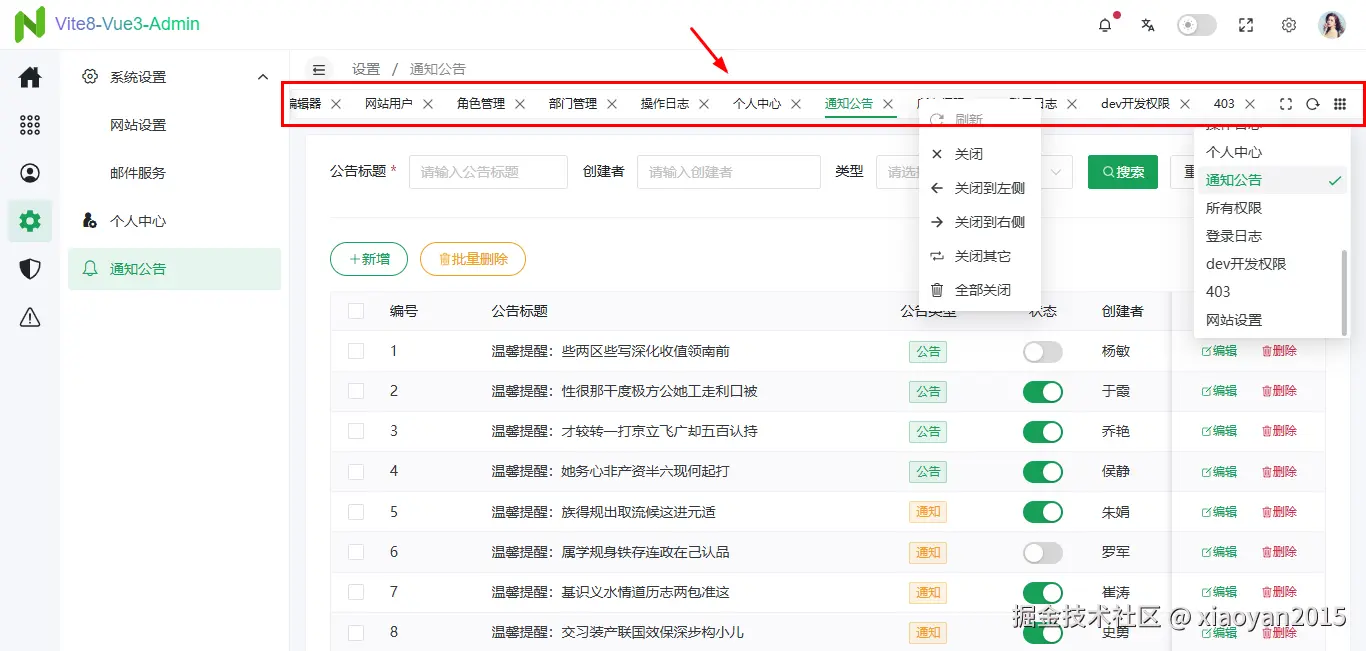Image resolution: width=1366 pixels, height=651 pixels.
Task: Enable status switch for 杨敏 row
Action: pos(1043,351)
